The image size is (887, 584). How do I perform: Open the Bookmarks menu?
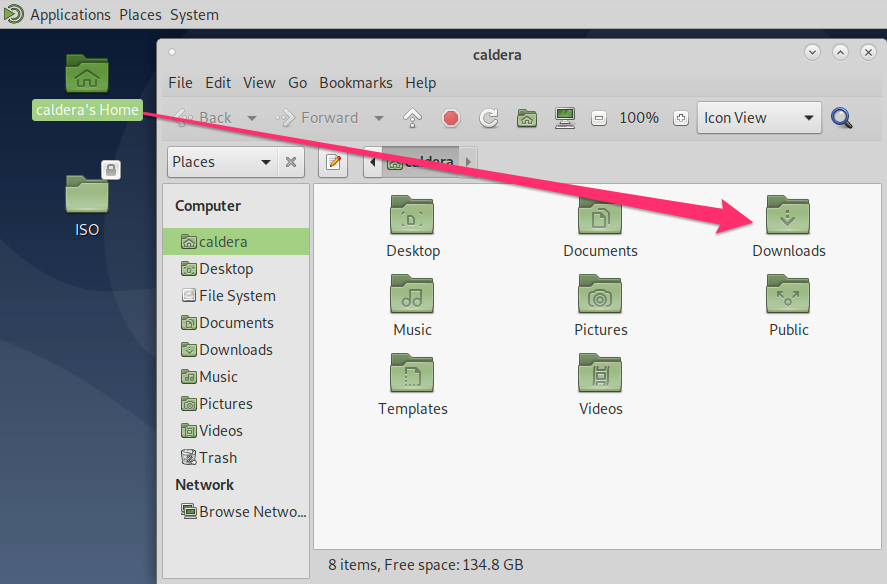pos(355,83)
